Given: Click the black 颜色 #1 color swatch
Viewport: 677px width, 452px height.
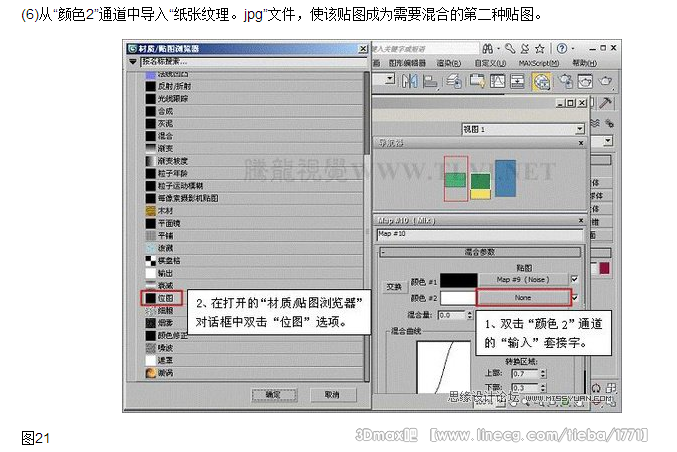Looking at the screenshot, I should (458, 280).
